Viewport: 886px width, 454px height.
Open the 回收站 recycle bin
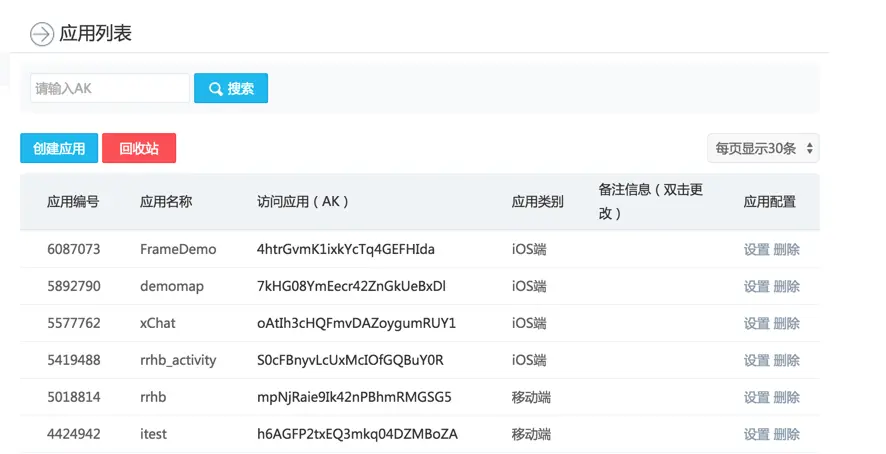139,148
